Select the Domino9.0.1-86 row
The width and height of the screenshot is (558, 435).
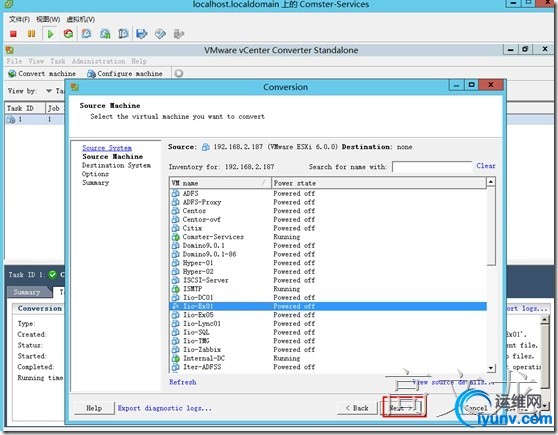(328, 254)
